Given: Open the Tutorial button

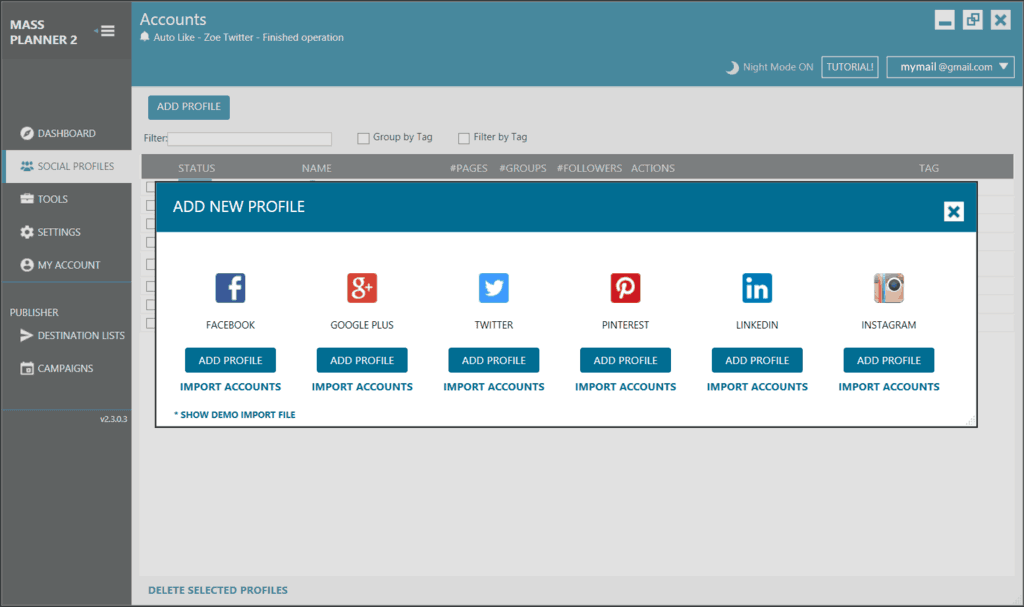Looking at the screenshot, I should (x=850, y=67).
